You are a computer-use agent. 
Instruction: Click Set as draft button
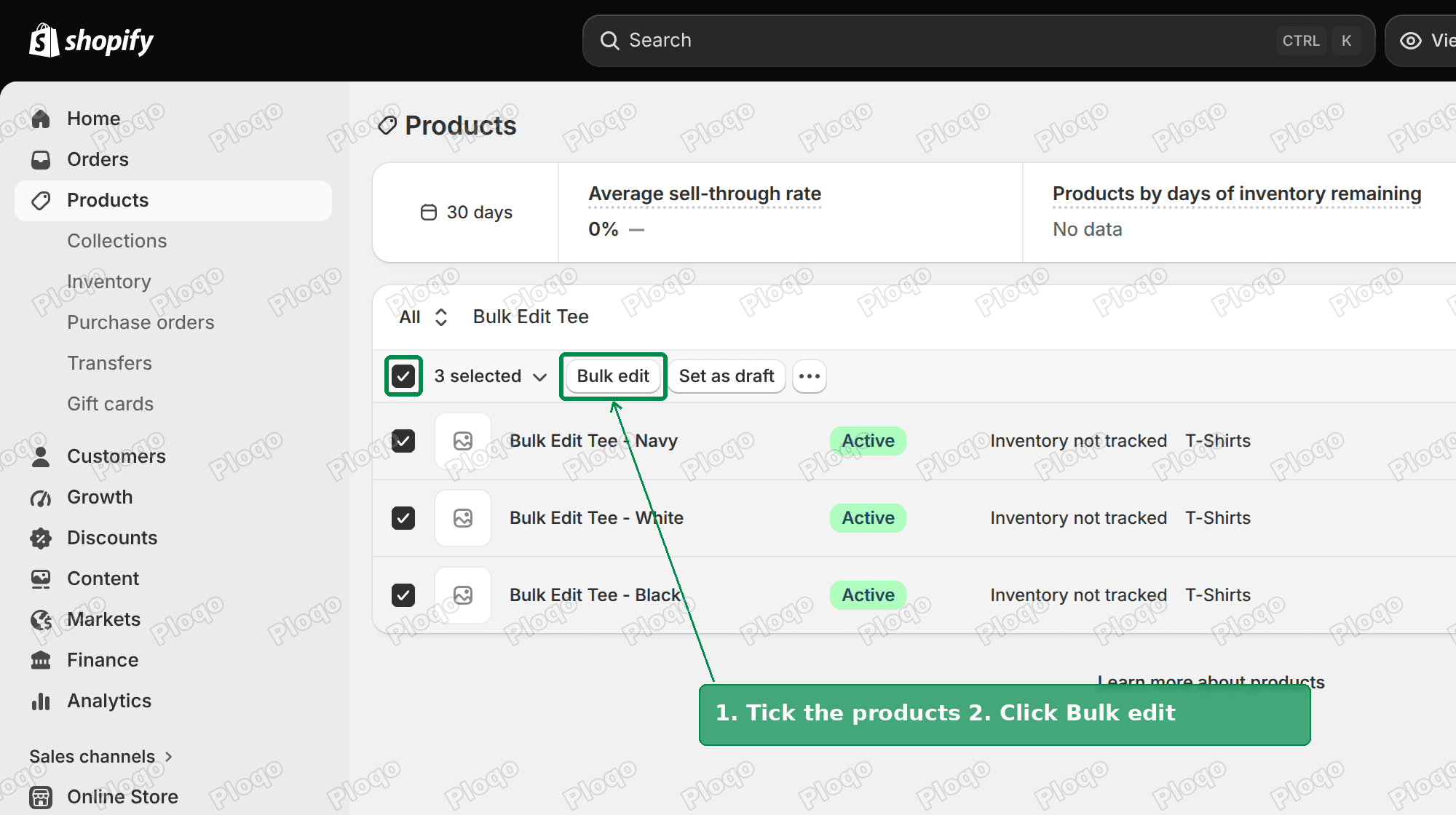coord(727,376)
